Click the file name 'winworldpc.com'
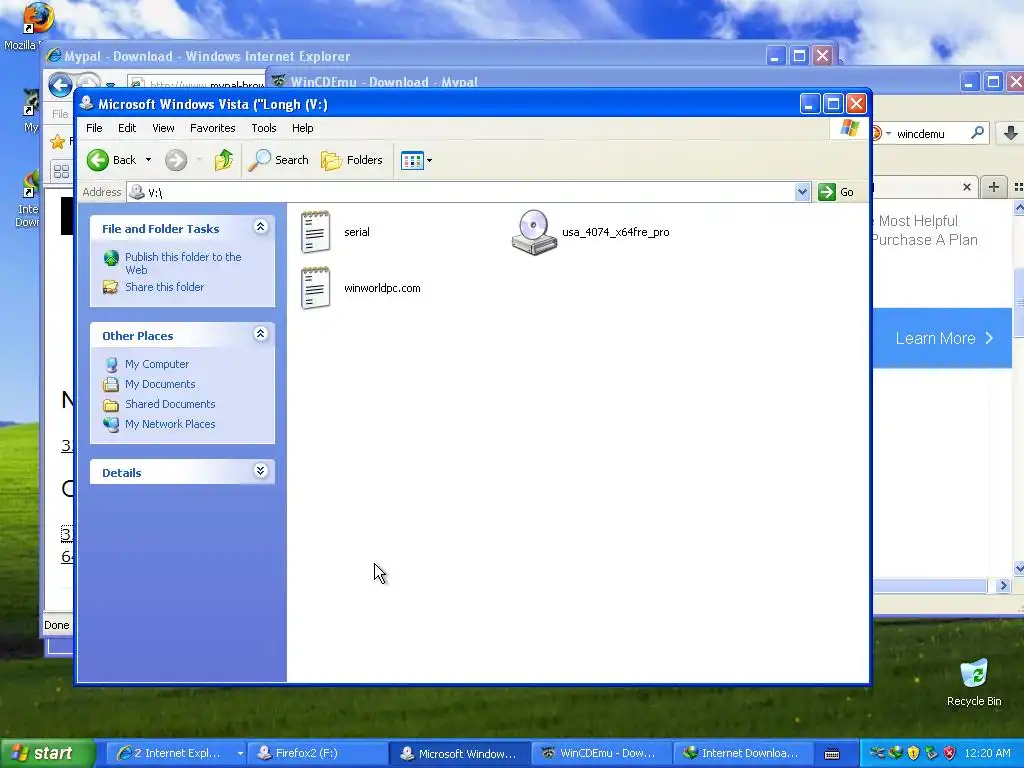This screenshot has width=1024, height=768. [382, 288]
